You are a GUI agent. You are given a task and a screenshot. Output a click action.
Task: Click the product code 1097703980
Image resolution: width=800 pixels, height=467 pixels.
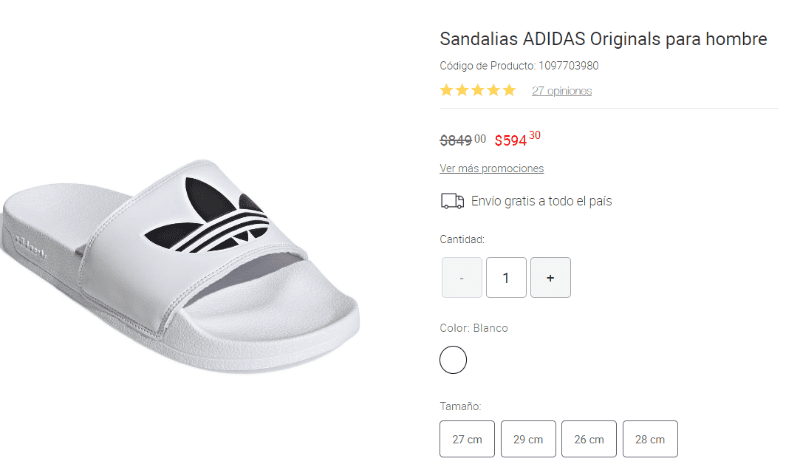[x=568, y=66]
